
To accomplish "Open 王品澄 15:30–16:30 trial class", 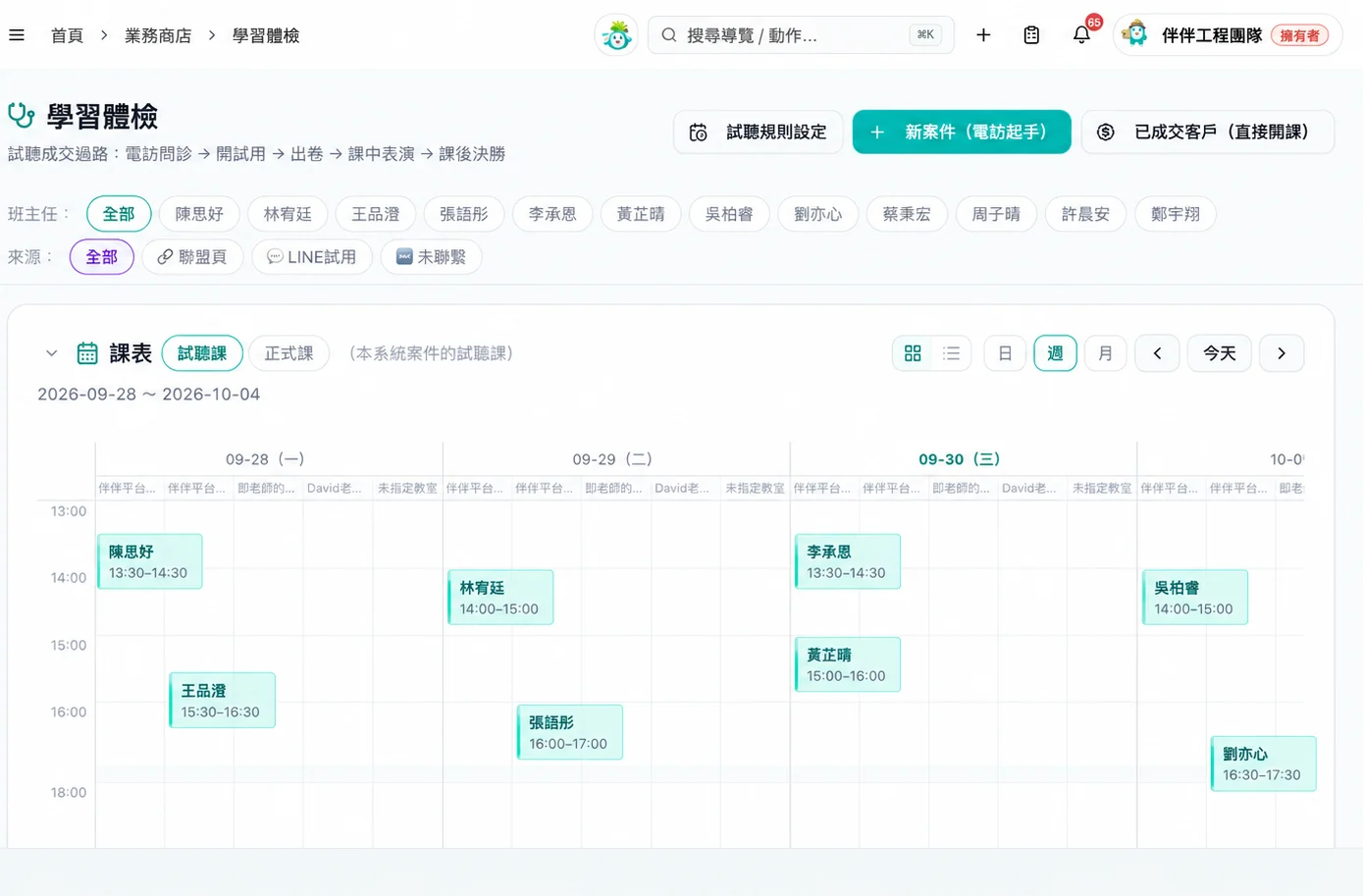I will tap(222, 700).
